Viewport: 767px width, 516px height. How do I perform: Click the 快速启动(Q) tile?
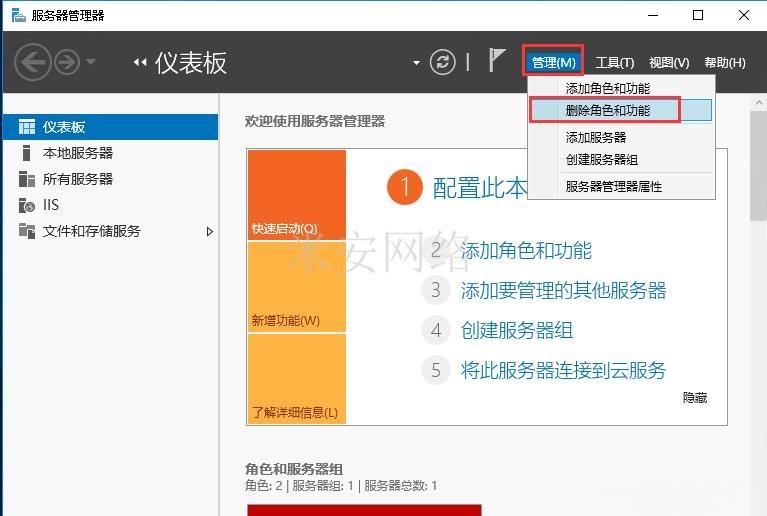(x=297, y=195)
